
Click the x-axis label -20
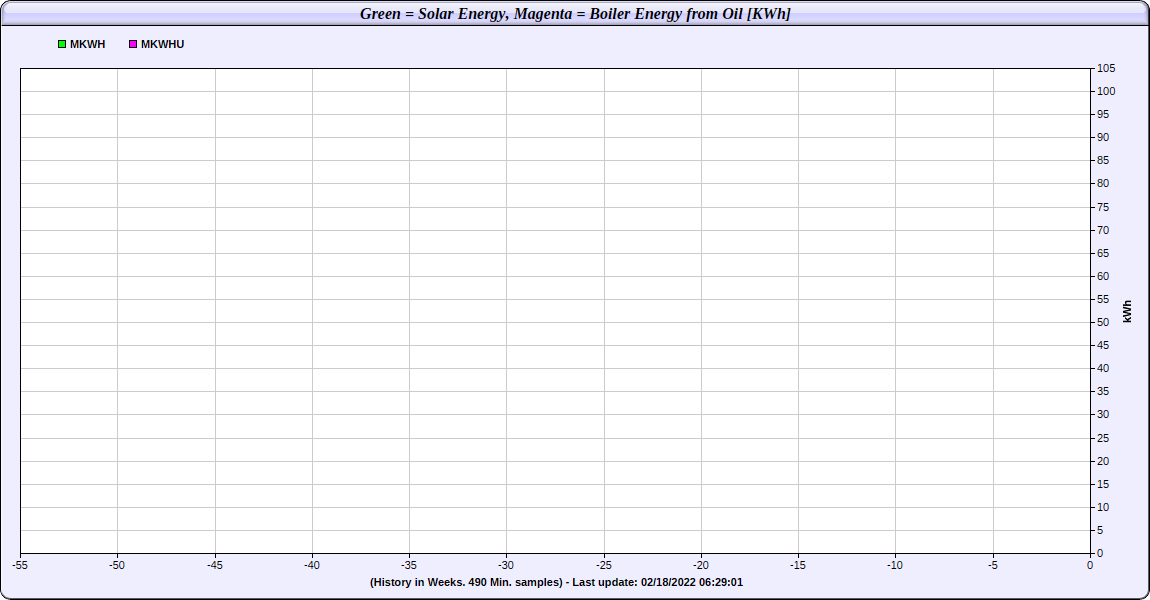coord(701,565)
